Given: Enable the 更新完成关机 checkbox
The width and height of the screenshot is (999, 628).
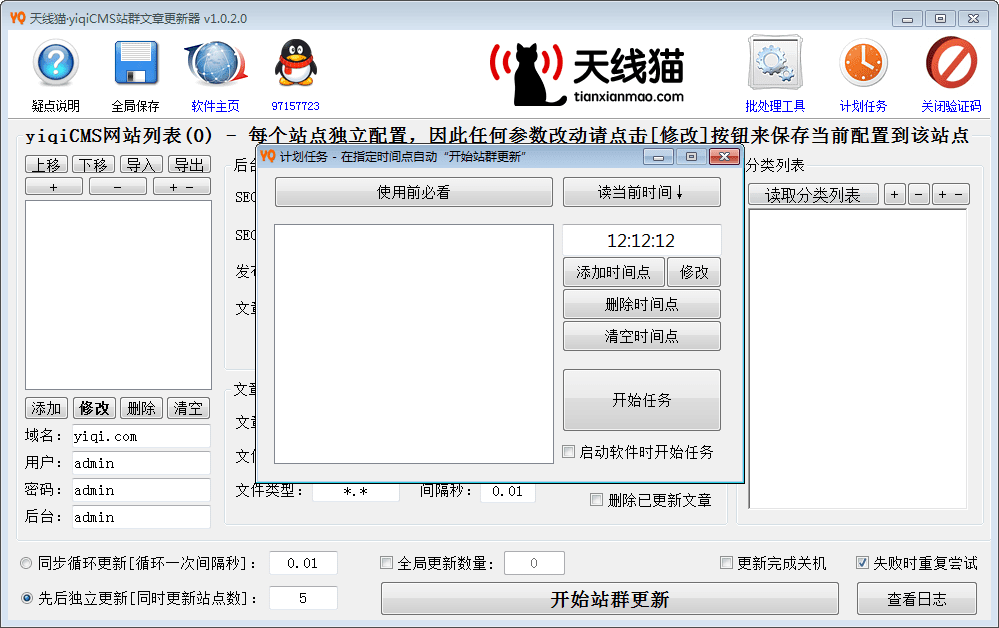Looking at the screenshot, I should point(726,562).
